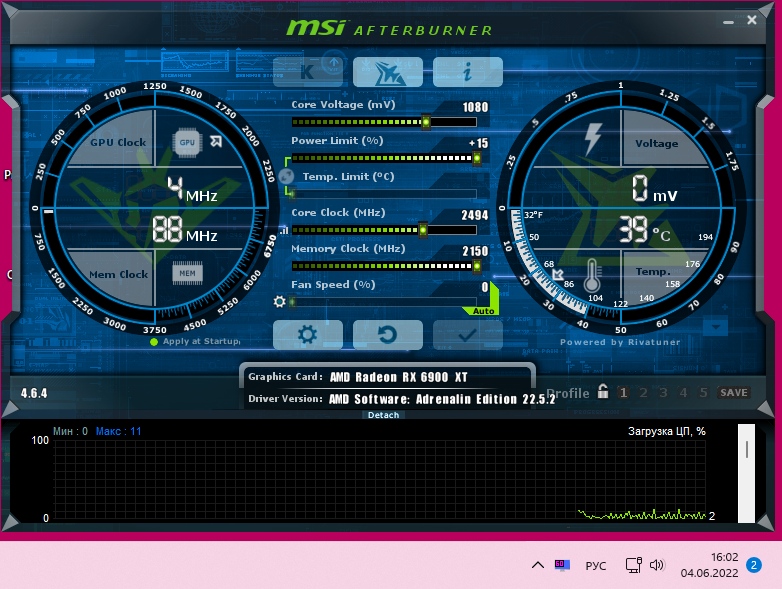
Task: Detach the monitoring graph panel
Action: (x=383, y=415)
